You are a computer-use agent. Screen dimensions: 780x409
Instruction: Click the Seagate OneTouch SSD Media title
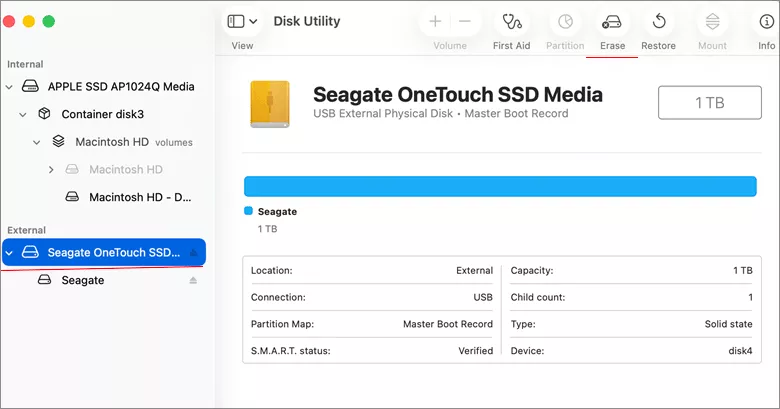(458, 95)
